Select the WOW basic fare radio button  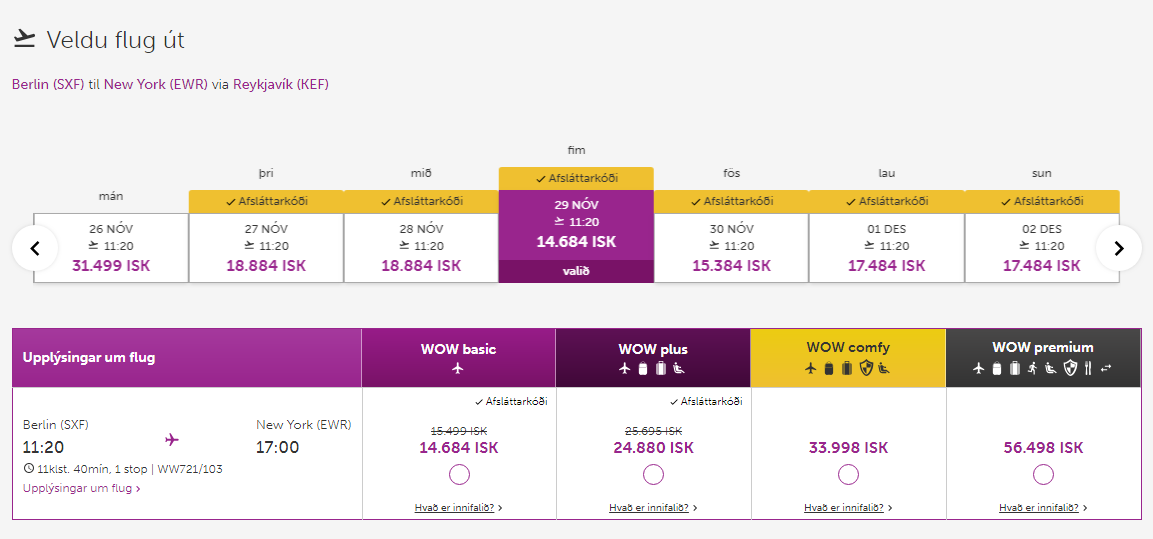(x=459, y=474)
